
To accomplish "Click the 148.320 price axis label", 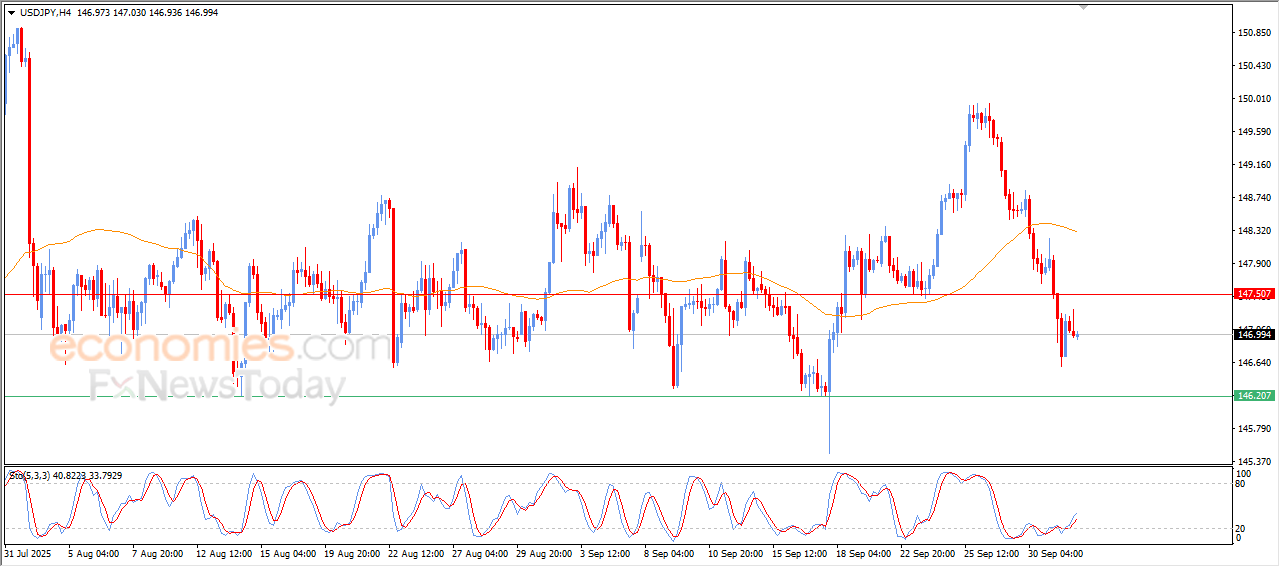I will click(1254, 231).
